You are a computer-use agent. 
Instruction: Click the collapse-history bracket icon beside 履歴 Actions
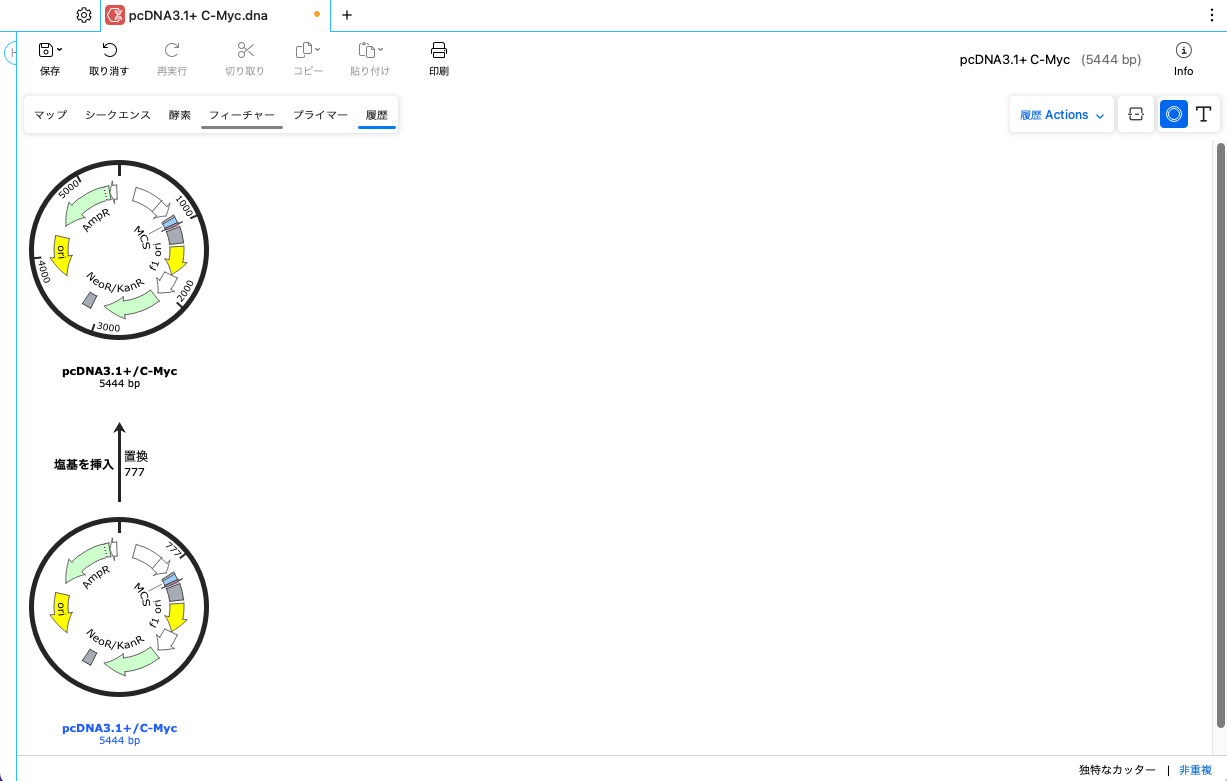point(1135,115)
